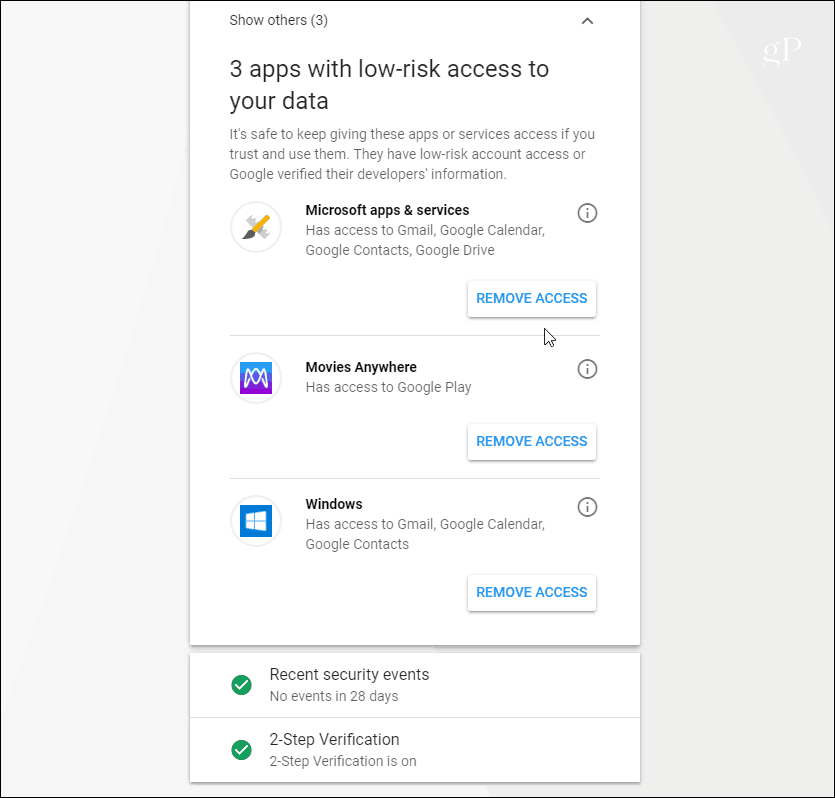This screenshot has width=835, height=798.
Task: Click green check beside Recent security events
Action: click(x=242, y=685)
